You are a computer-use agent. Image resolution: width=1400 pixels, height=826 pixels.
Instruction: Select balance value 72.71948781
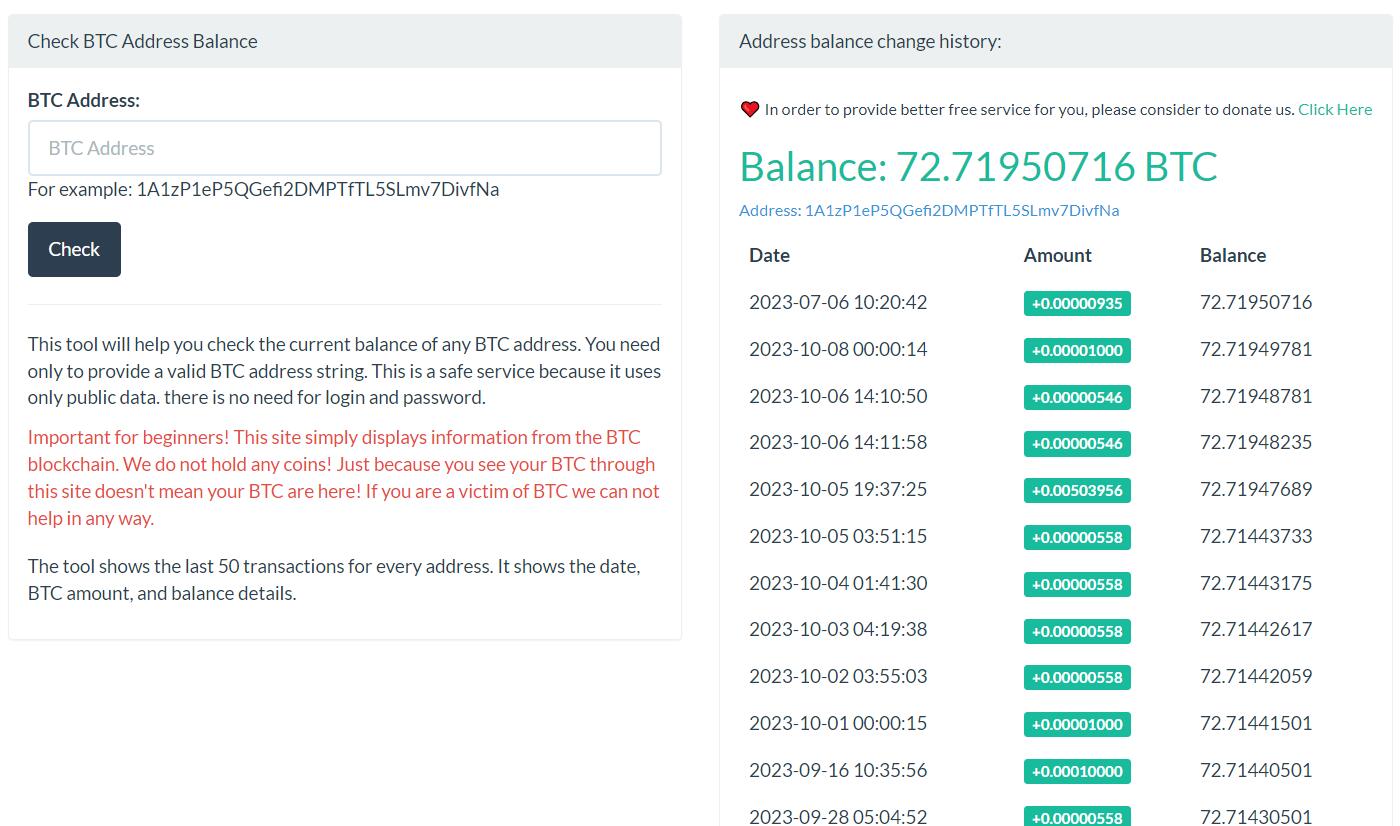pos(1256,396)
